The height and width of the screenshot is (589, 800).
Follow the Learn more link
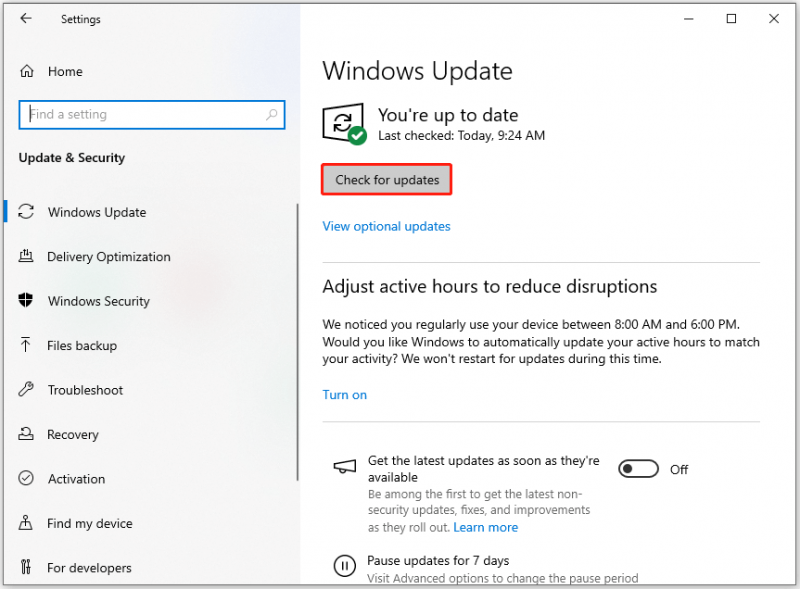(485, 527)
